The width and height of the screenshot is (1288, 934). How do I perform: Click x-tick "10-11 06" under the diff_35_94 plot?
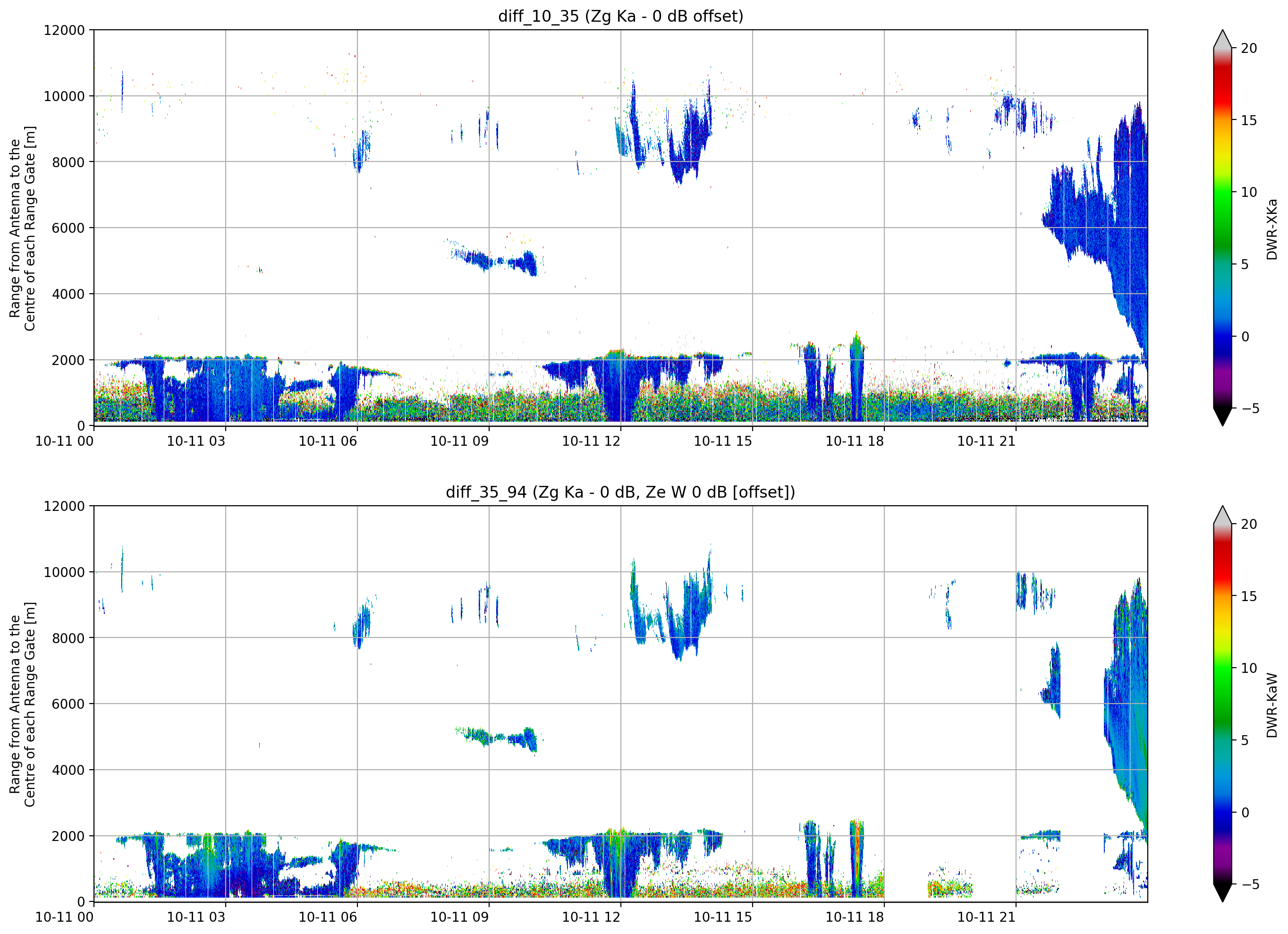[x=328, y=917]
